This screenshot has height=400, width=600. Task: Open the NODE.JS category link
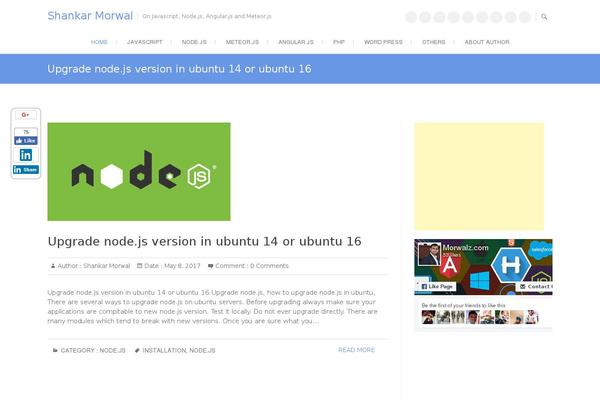[x=112, y=350]
